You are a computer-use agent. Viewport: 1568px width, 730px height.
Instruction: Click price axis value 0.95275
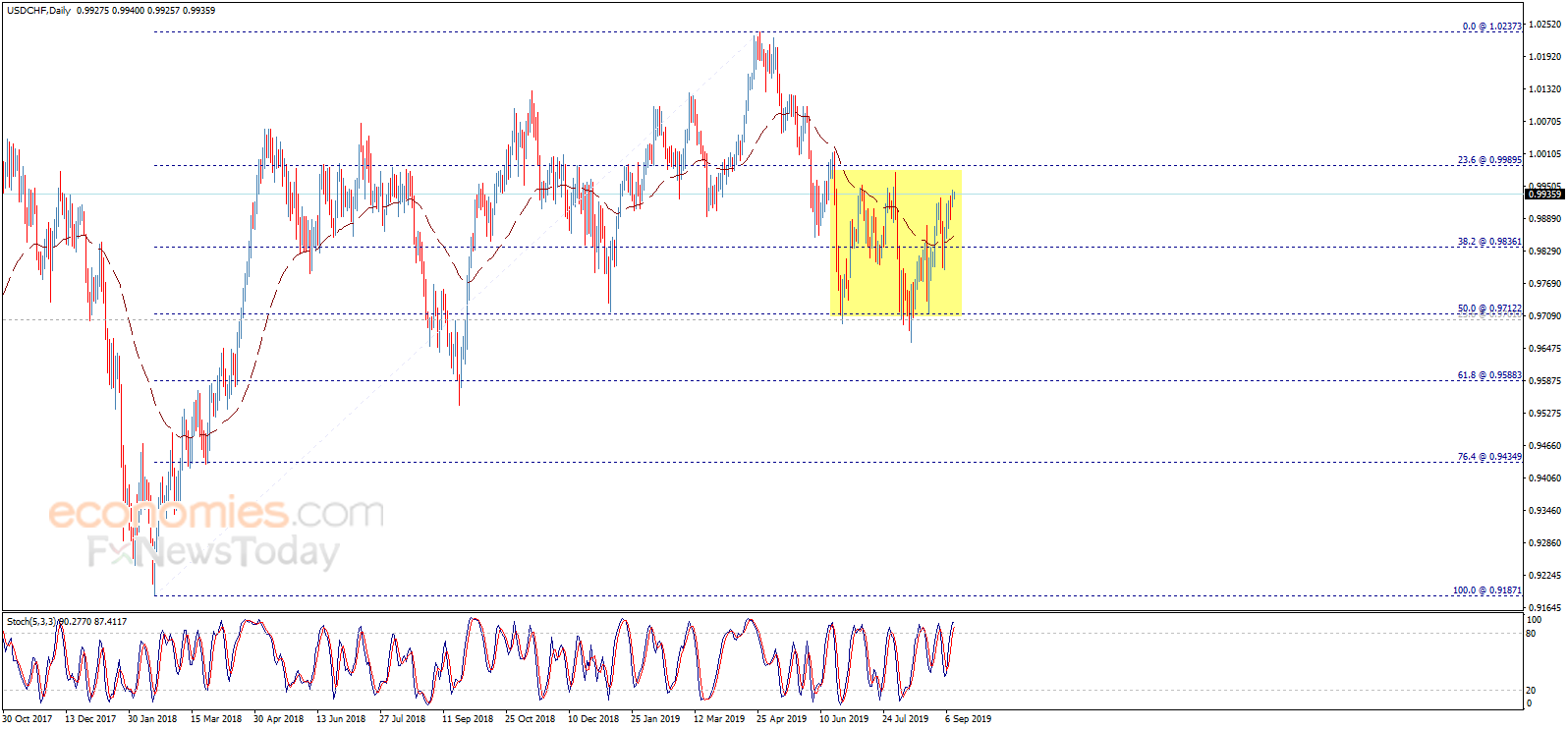(x=1544, y=414)
